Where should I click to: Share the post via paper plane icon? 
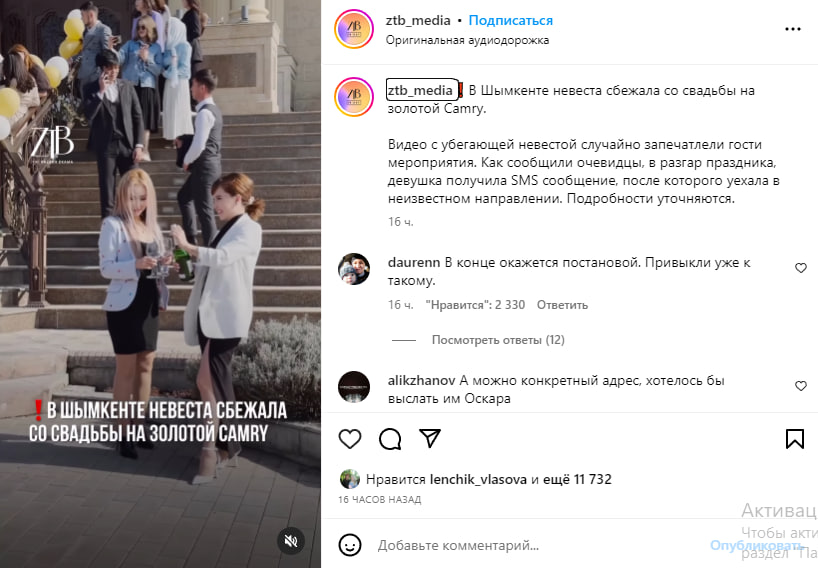point(430,438)
